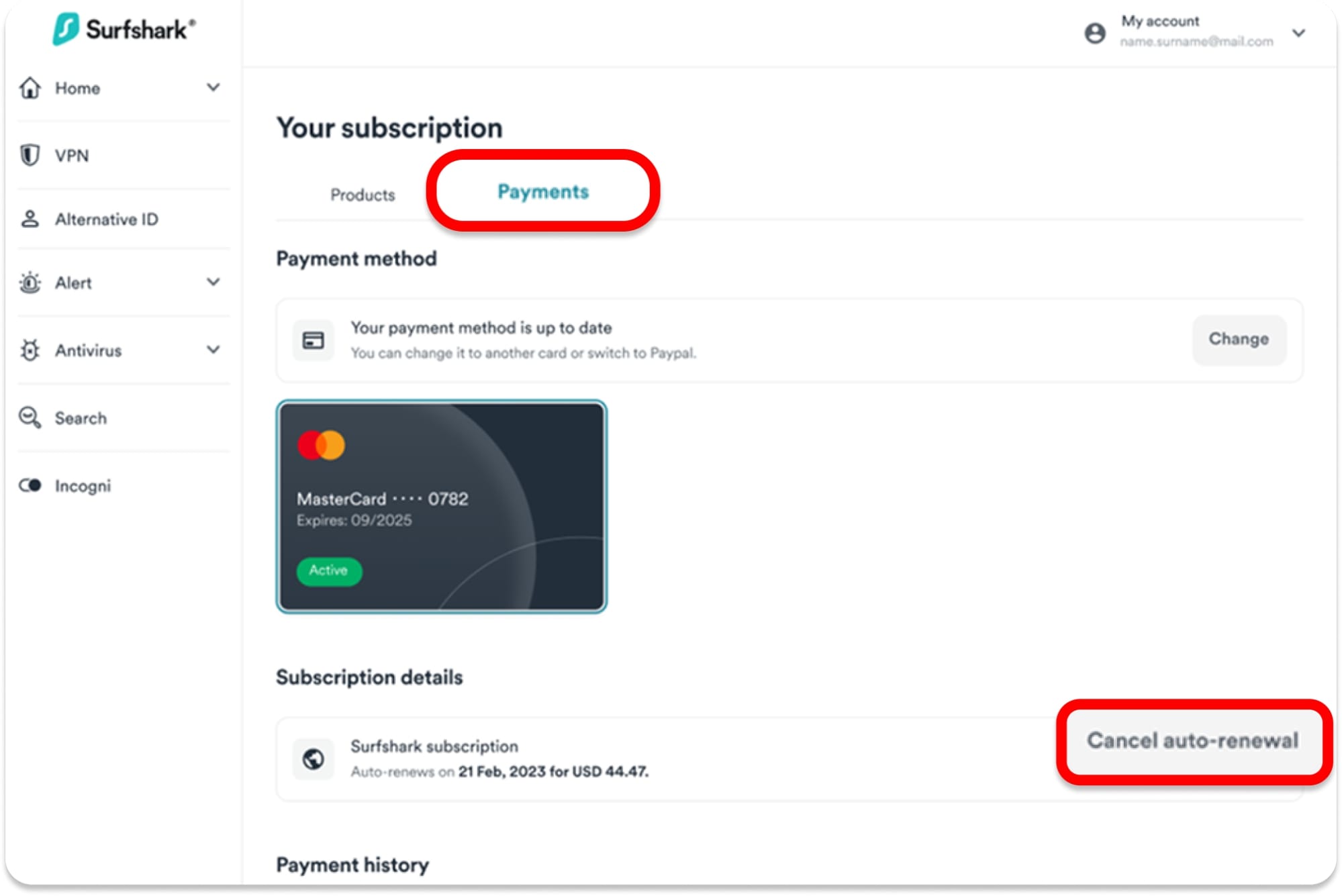This screenshot has height=896, width=1342.
Task: Switch to the Products tab
Action: tap(363, 195)
